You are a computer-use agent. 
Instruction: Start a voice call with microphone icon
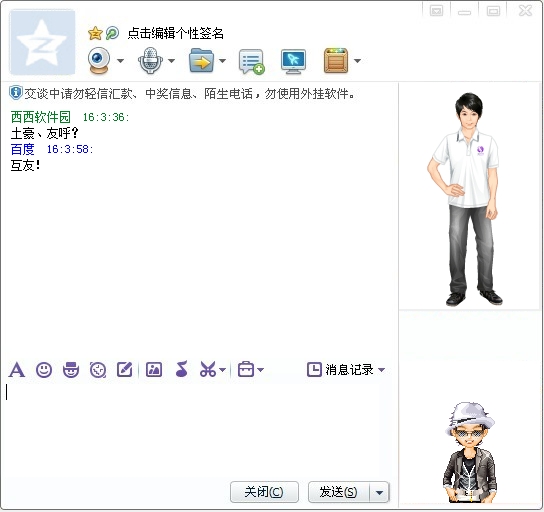[150, 60]
